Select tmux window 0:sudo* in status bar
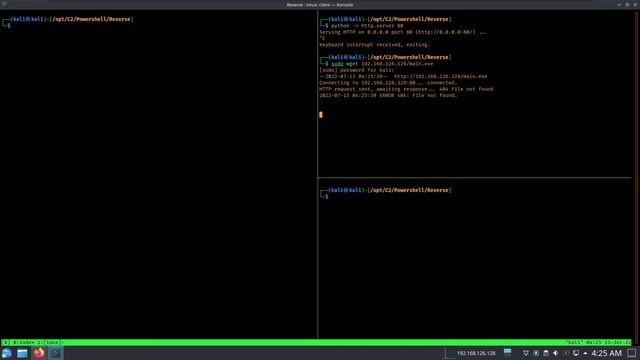This screenshot has height=360, width=640. click(x=24, y=342)
